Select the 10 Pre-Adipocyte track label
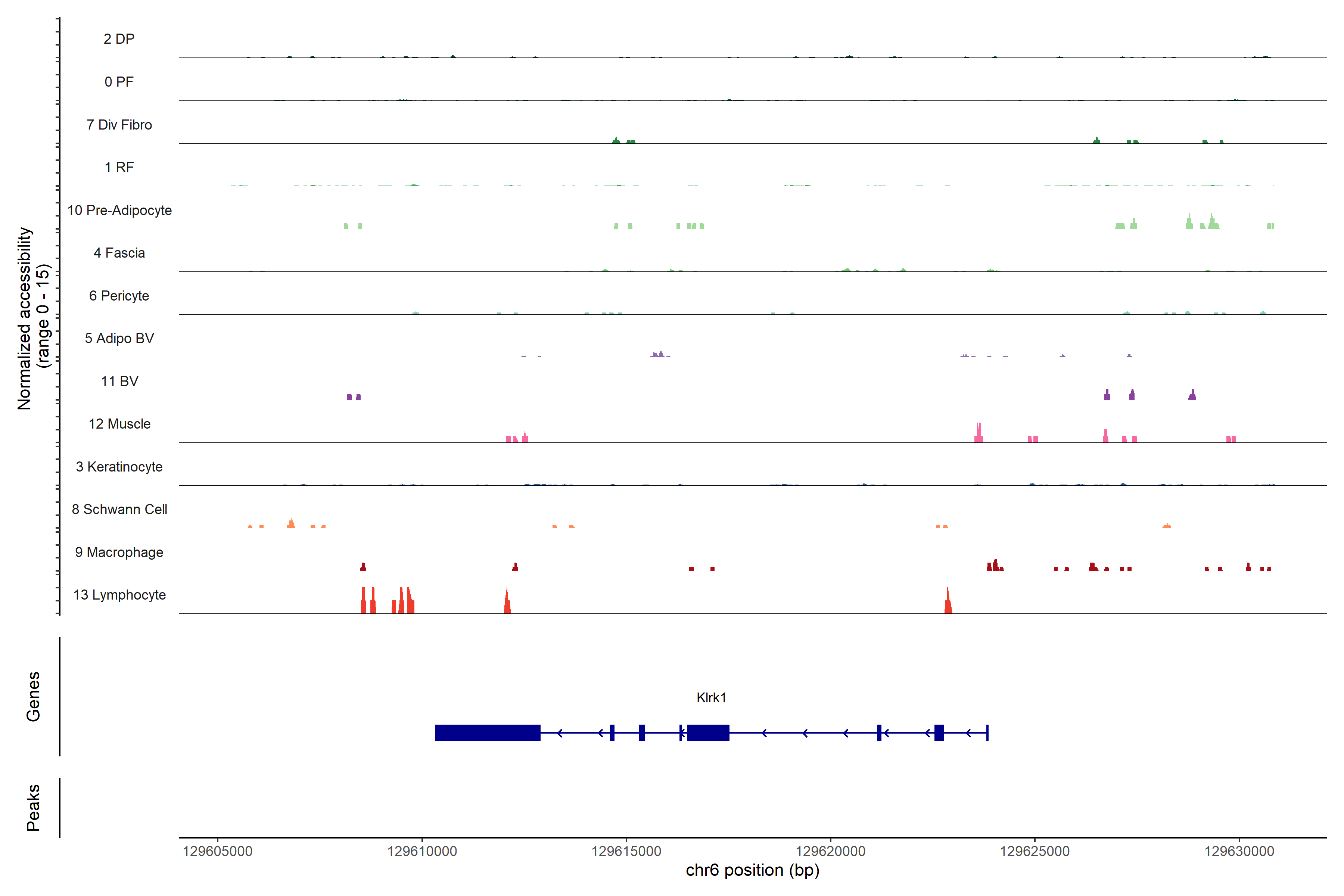The height and width of the screenshot is (896, 1344). pyautogui.click(x=119, y=210)
